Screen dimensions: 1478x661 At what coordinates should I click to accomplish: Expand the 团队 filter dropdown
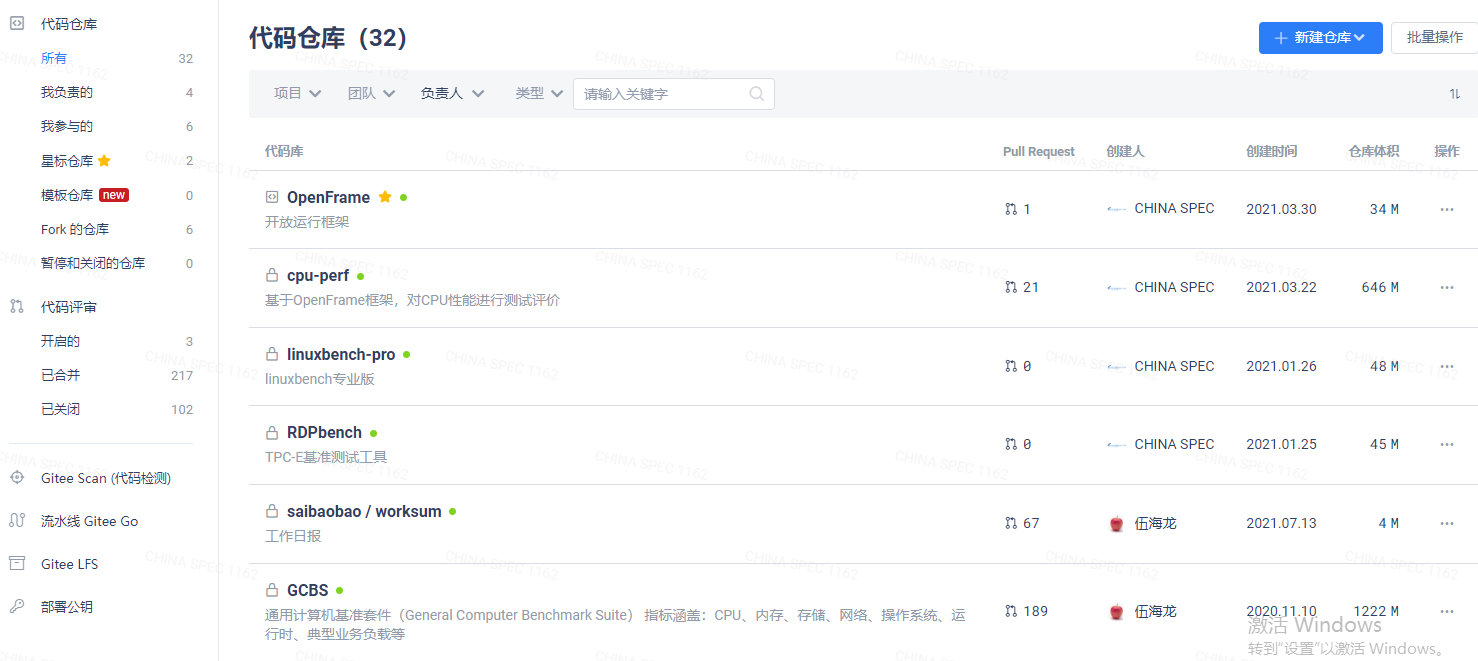click(x=371, y=93)
